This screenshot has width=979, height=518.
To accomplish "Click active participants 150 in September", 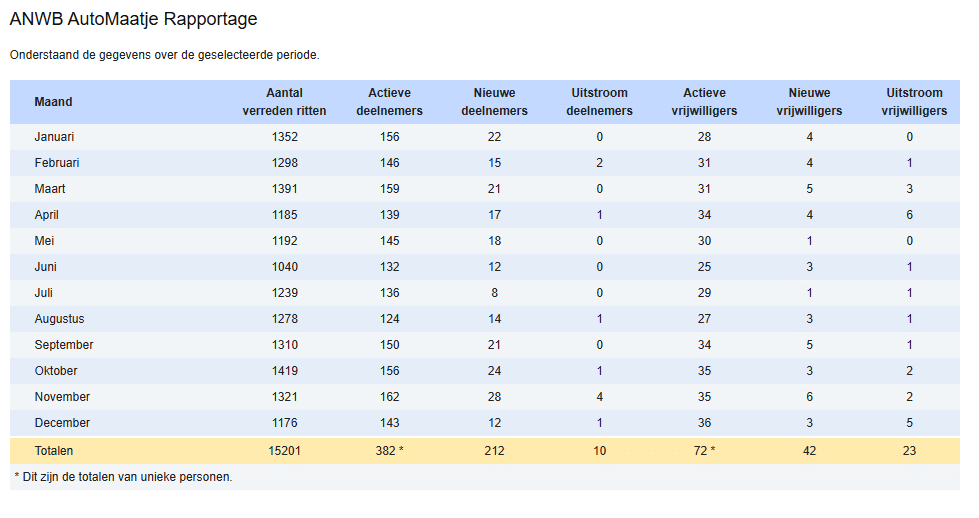I will pyautogui.click(x=390, y=345).
